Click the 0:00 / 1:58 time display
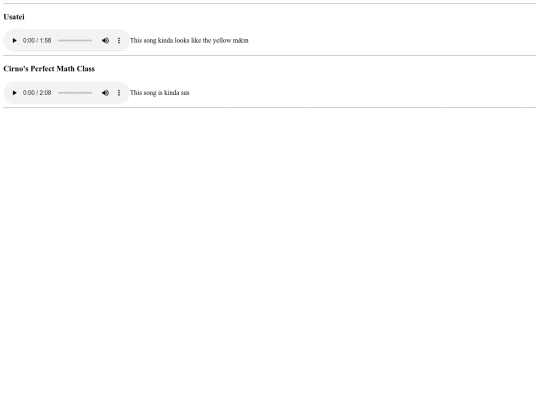Screen dimensions: 540x405 37,41
